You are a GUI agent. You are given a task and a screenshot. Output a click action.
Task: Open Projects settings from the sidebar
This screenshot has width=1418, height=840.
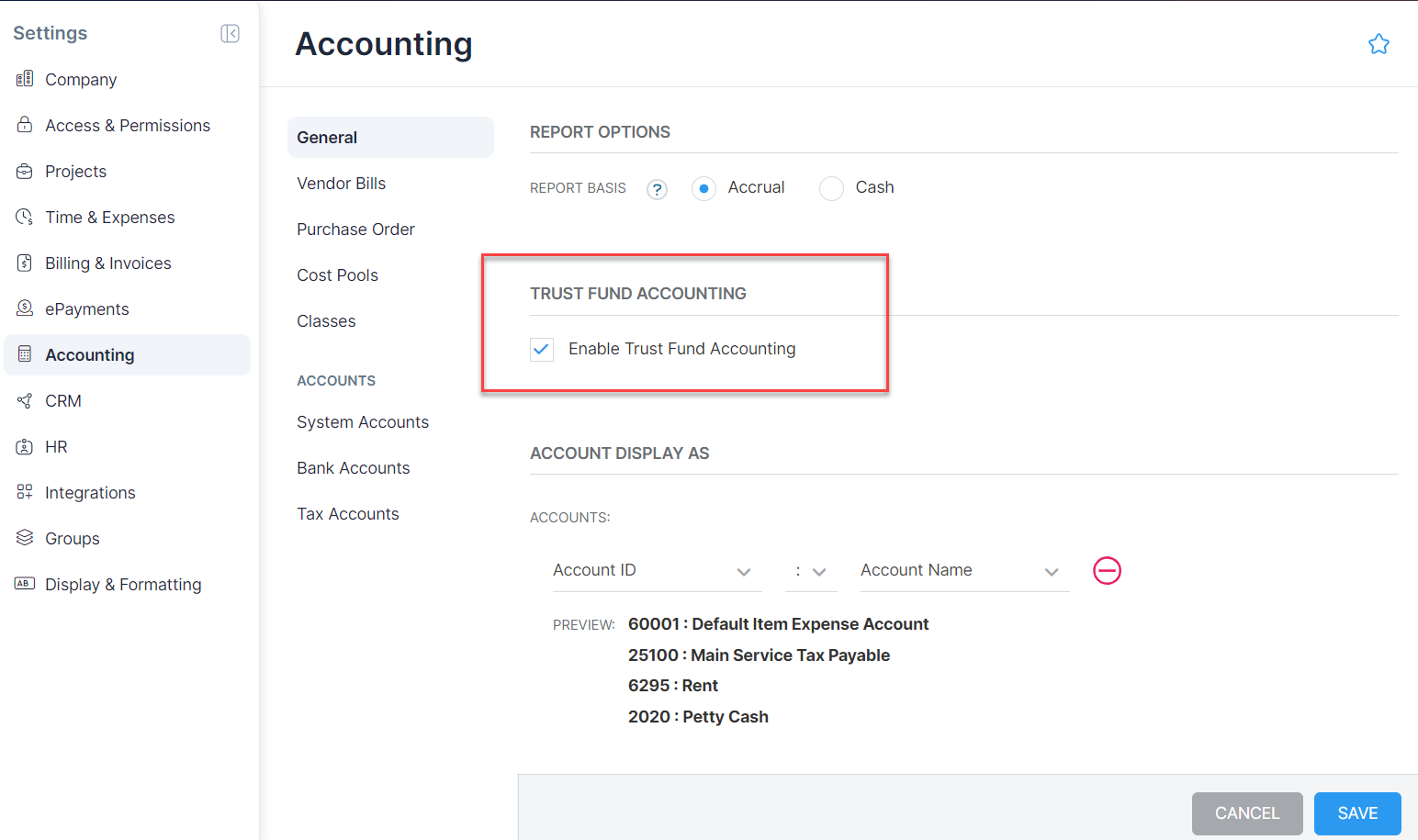75,171
